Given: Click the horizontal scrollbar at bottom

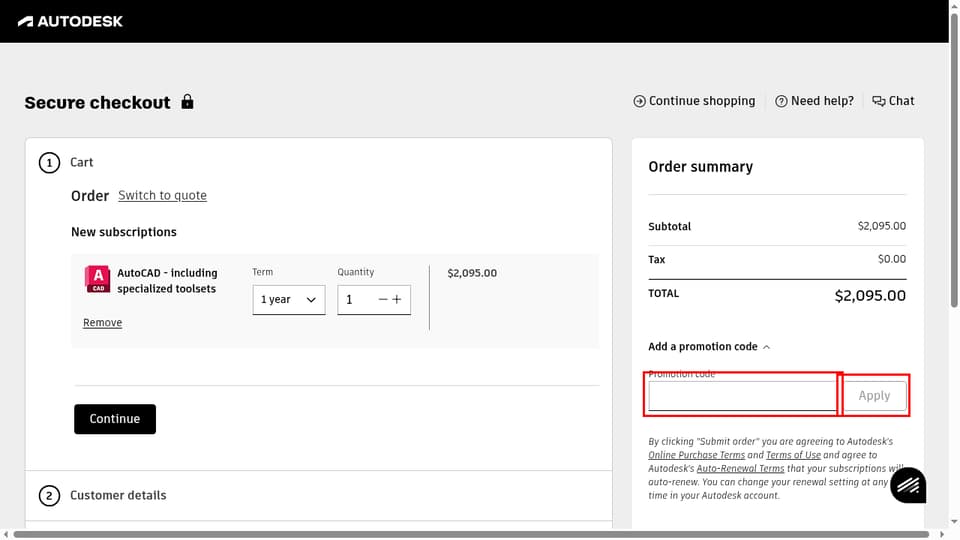Looking at the screenshot, I should coord(471,534).
